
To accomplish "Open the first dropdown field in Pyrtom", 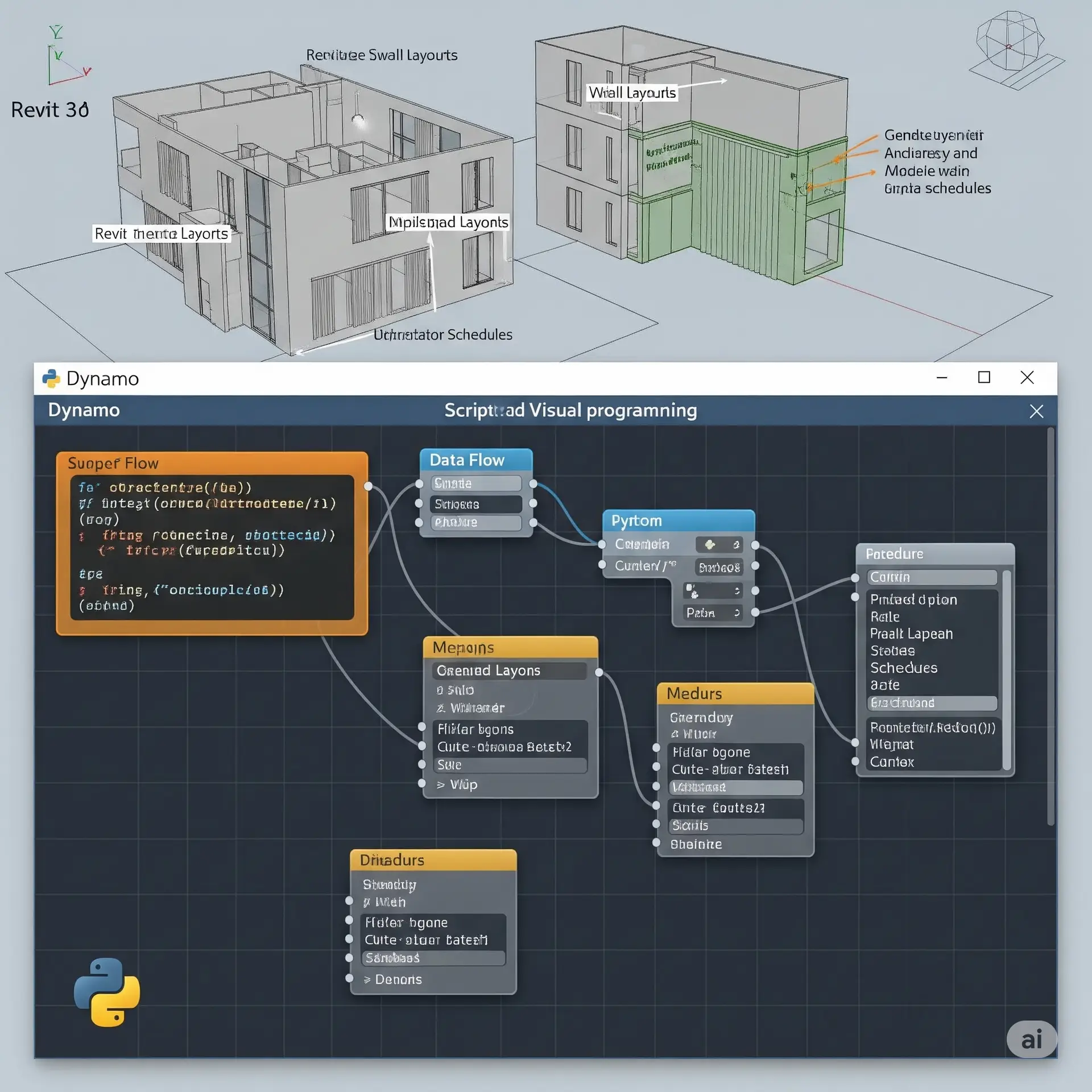I will pyautogui.click(x=719, y=544).
